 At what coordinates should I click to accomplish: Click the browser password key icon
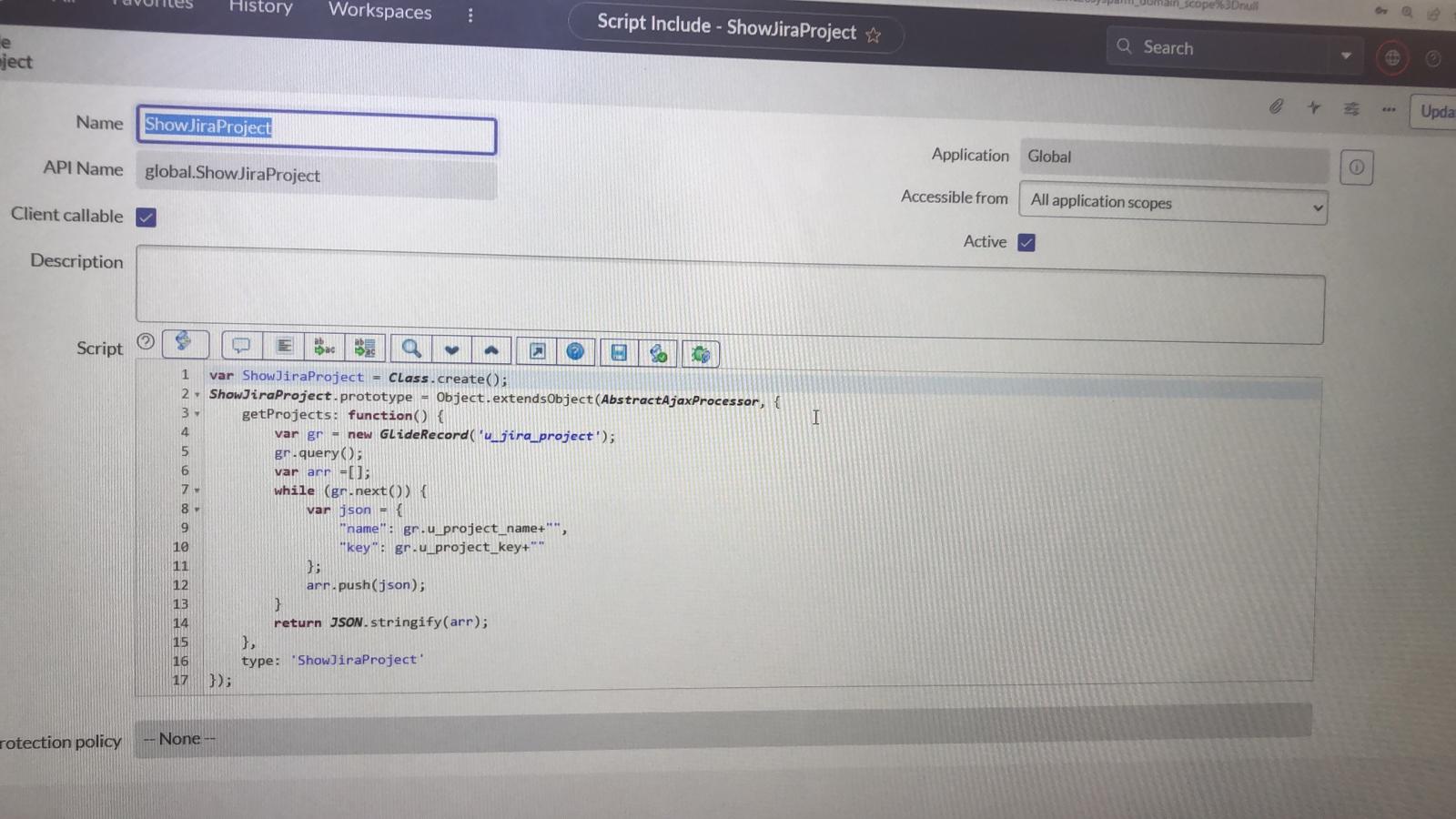click(1381, 11)
